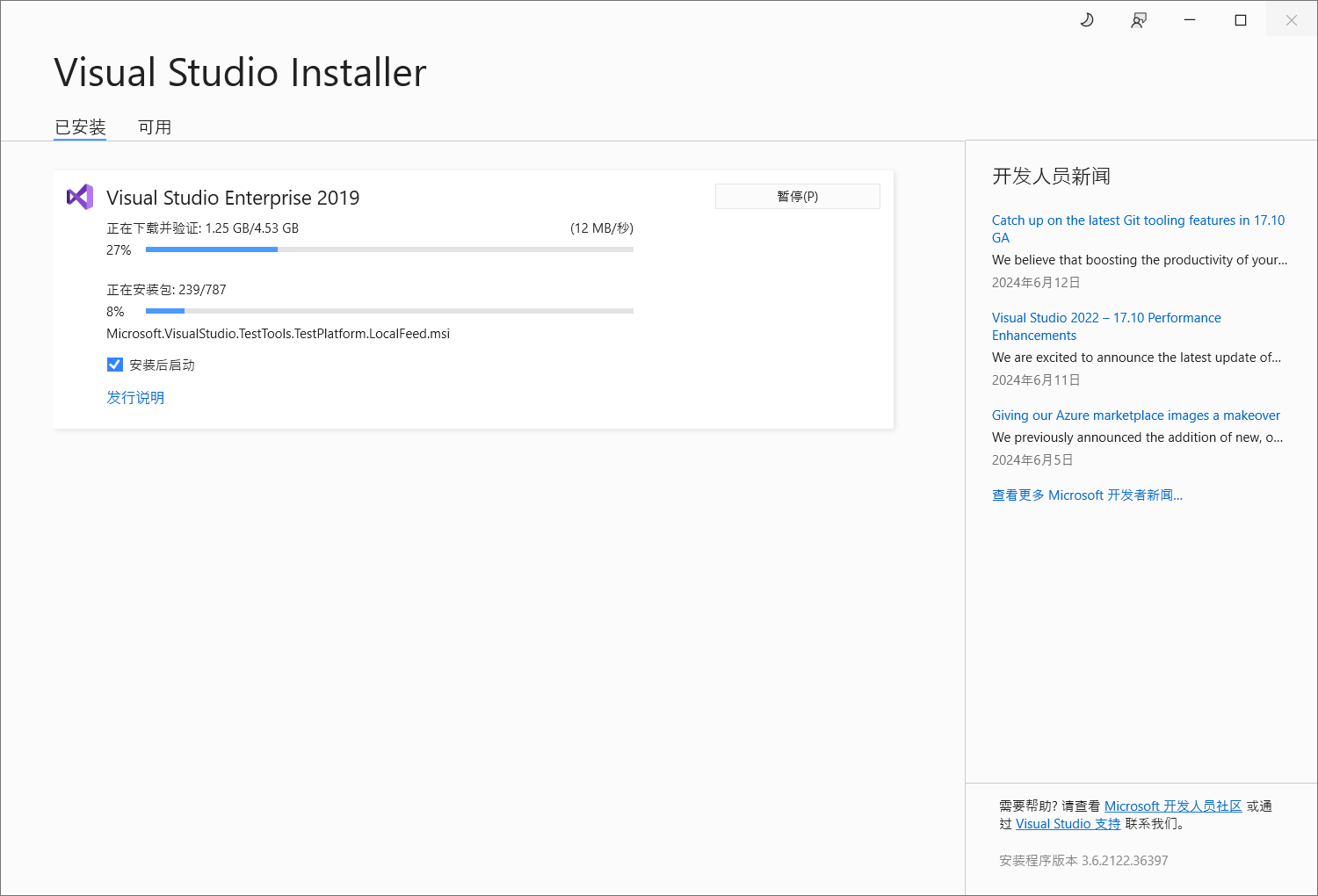Click the 8% package install progress bar
This screenshot has height=896, width=1318.
(x=389, y=311)
